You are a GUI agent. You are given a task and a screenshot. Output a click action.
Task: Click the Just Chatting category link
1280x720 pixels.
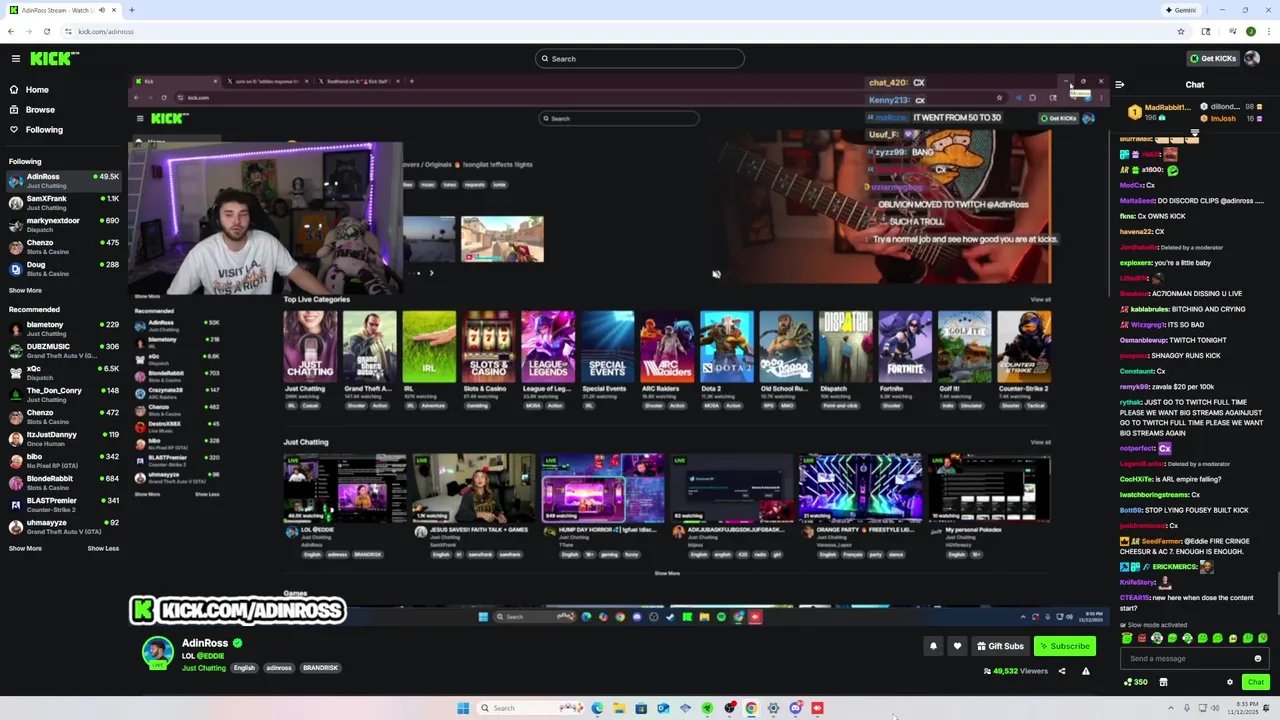(x=204, y=668)
